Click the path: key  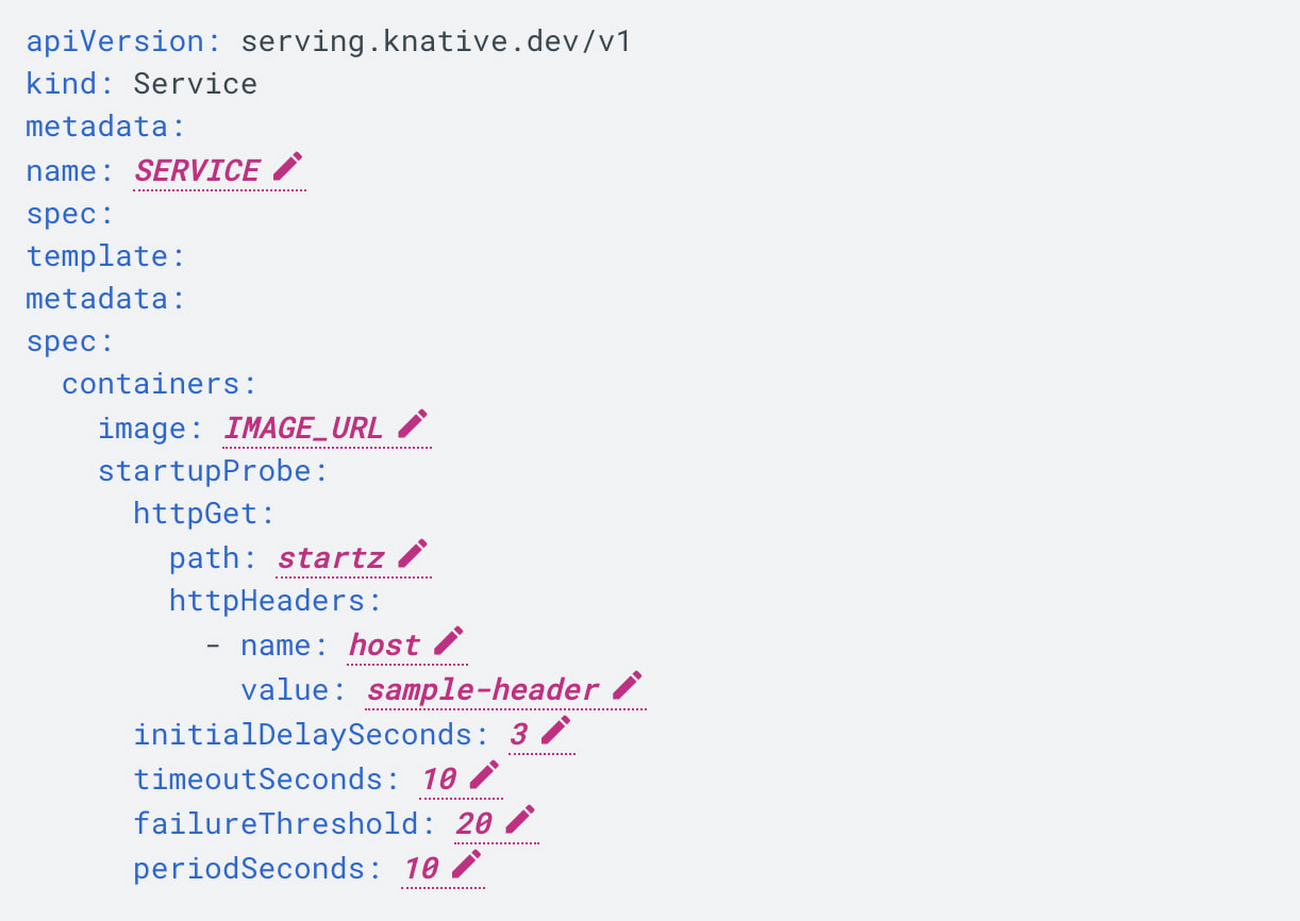[x=213, y=558]
